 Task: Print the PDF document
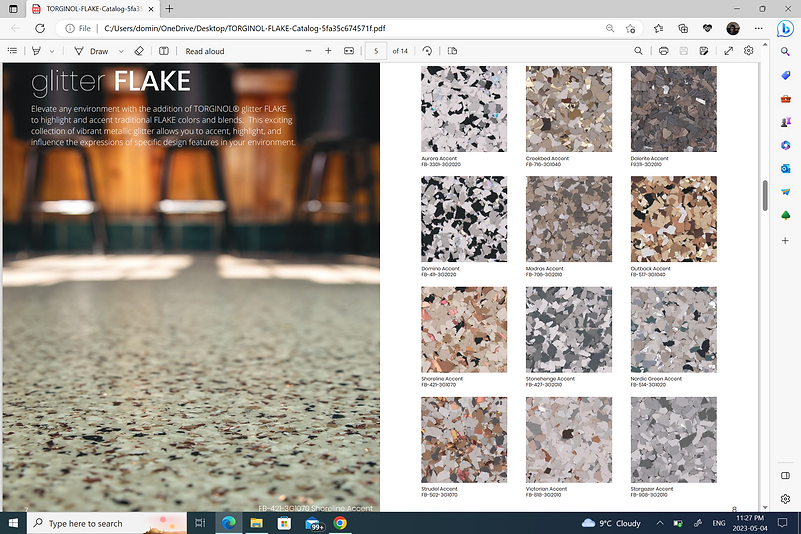click(x=664, y=51)
